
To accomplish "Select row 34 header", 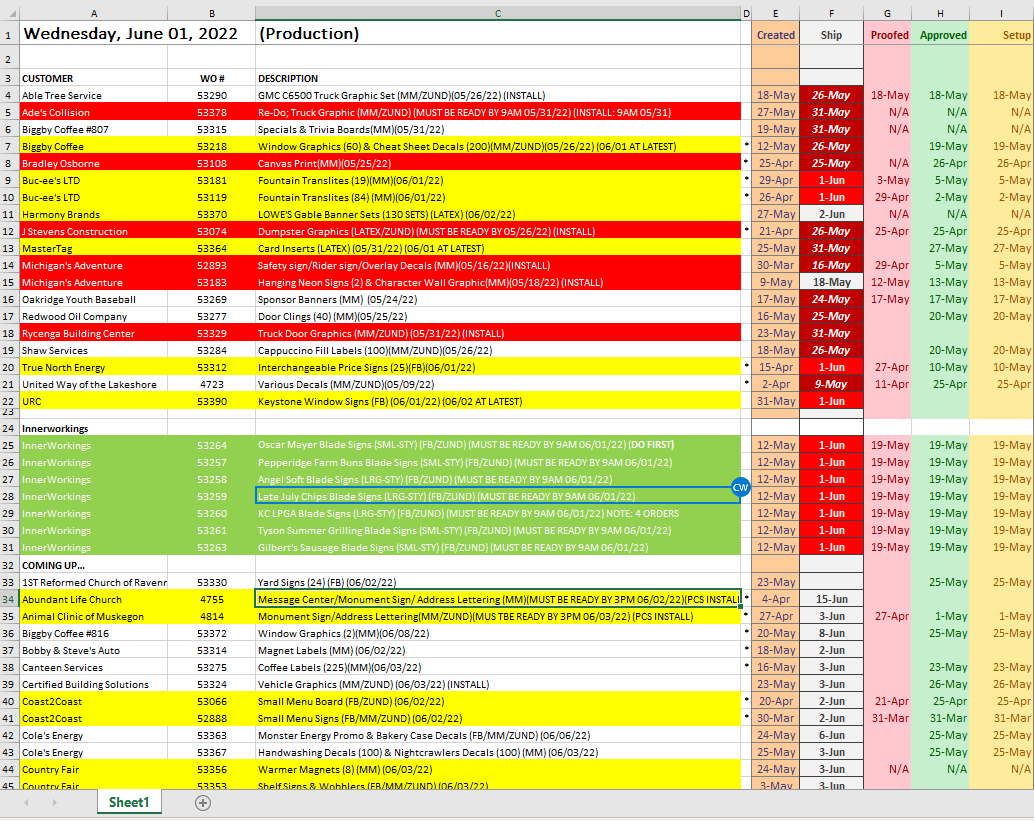I will pyautogui.click(x=9, y=599).
